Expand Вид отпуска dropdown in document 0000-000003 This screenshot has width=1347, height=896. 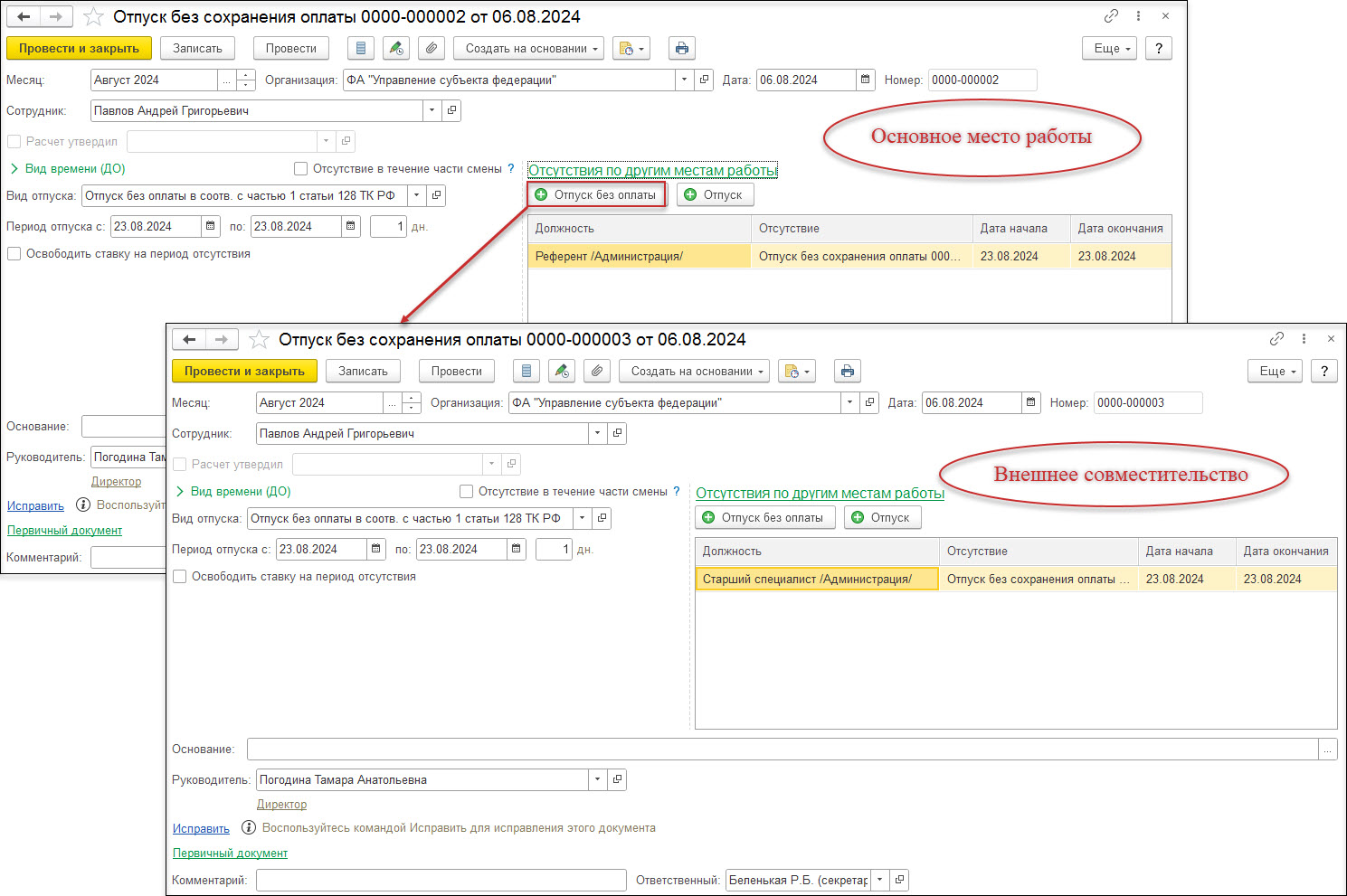pos(582,519)
